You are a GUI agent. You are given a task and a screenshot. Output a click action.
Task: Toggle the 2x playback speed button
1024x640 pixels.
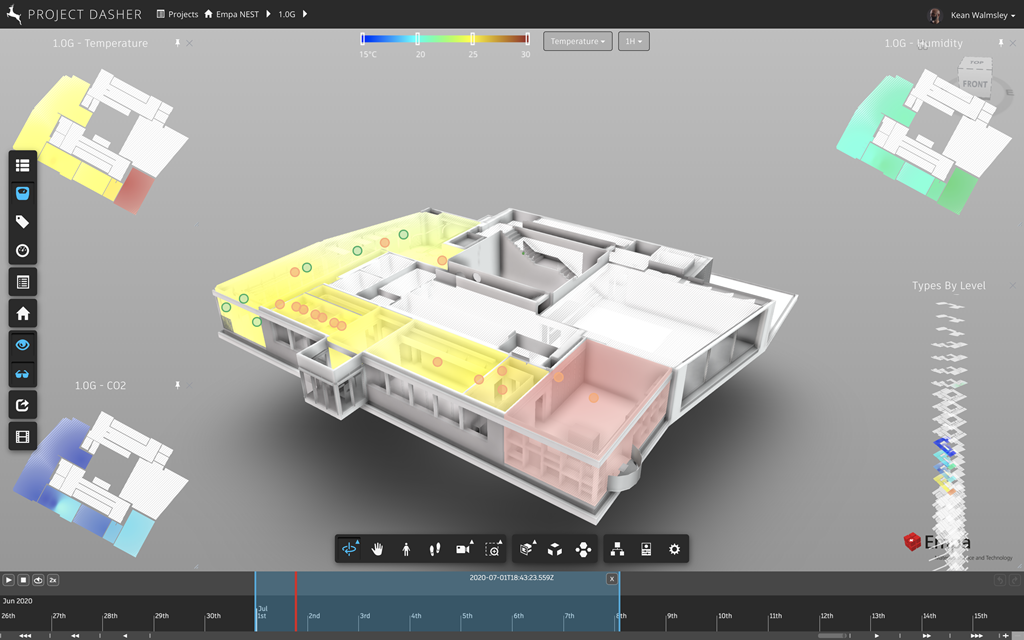pos(53,579)
